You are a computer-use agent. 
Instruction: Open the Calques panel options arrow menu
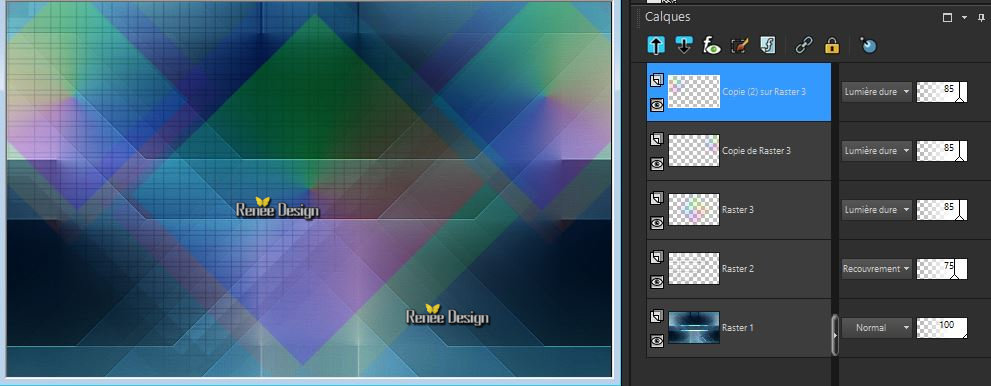click(964, 18)
